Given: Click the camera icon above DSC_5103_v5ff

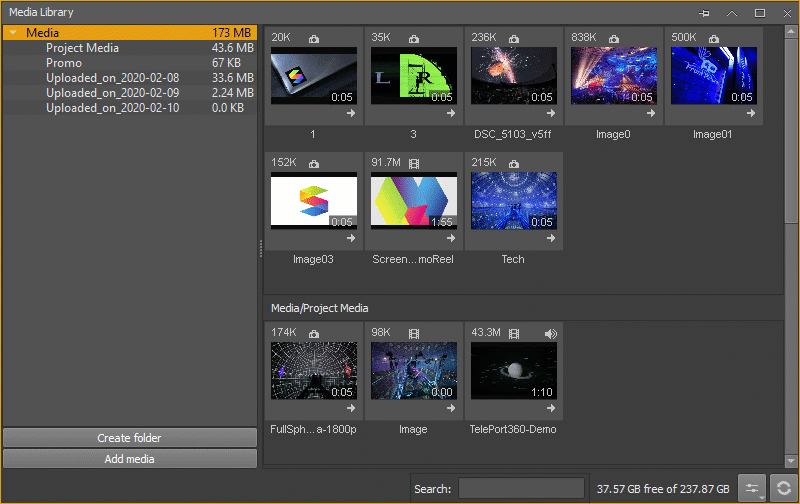Looking at the screenshot, I should [514, 39].
